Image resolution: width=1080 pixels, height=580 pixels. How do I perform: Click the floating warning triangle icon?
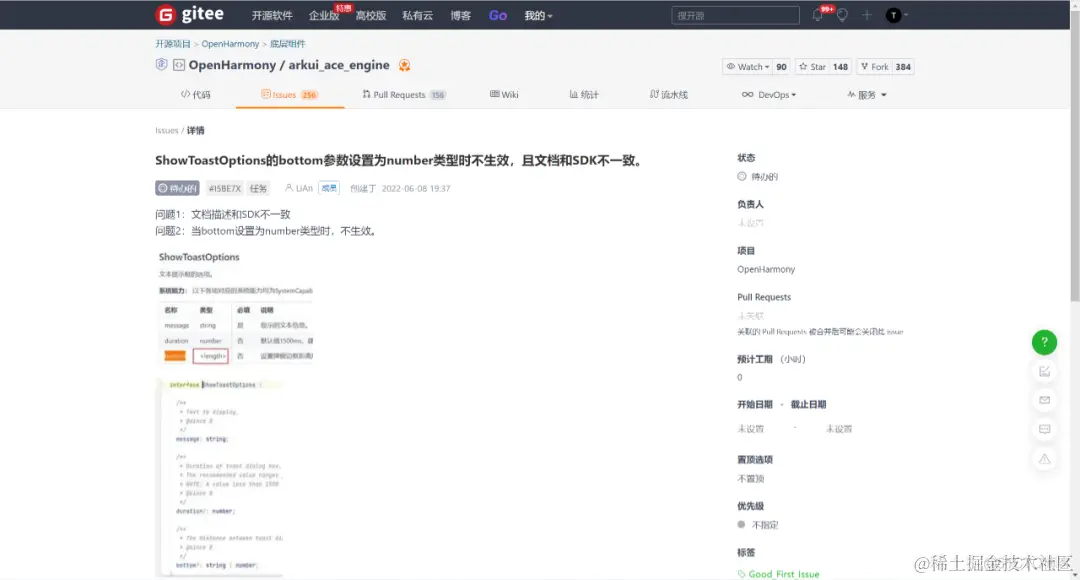point(1044,458)
